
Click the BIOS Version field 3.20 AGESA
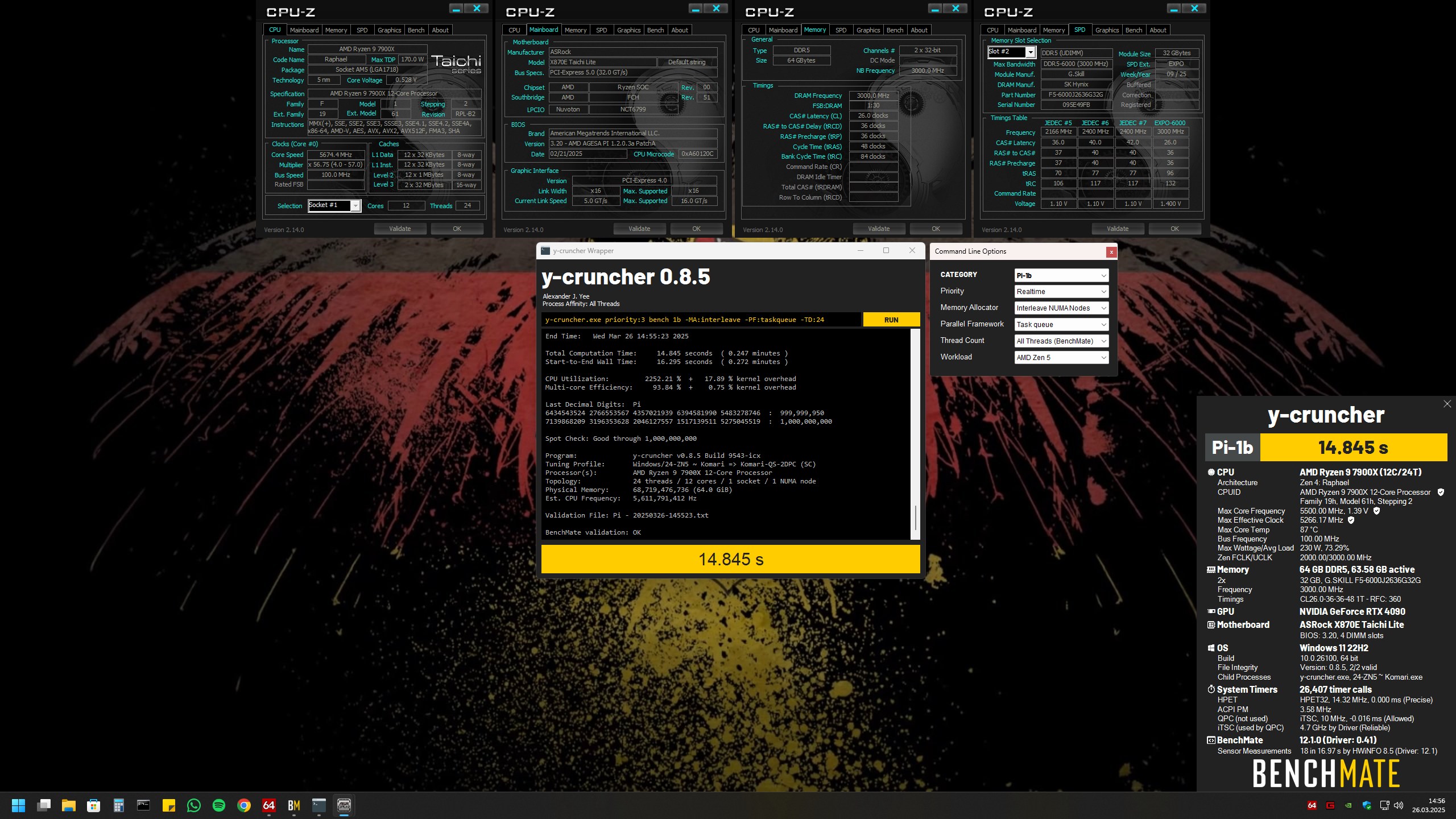click(632, 143)
